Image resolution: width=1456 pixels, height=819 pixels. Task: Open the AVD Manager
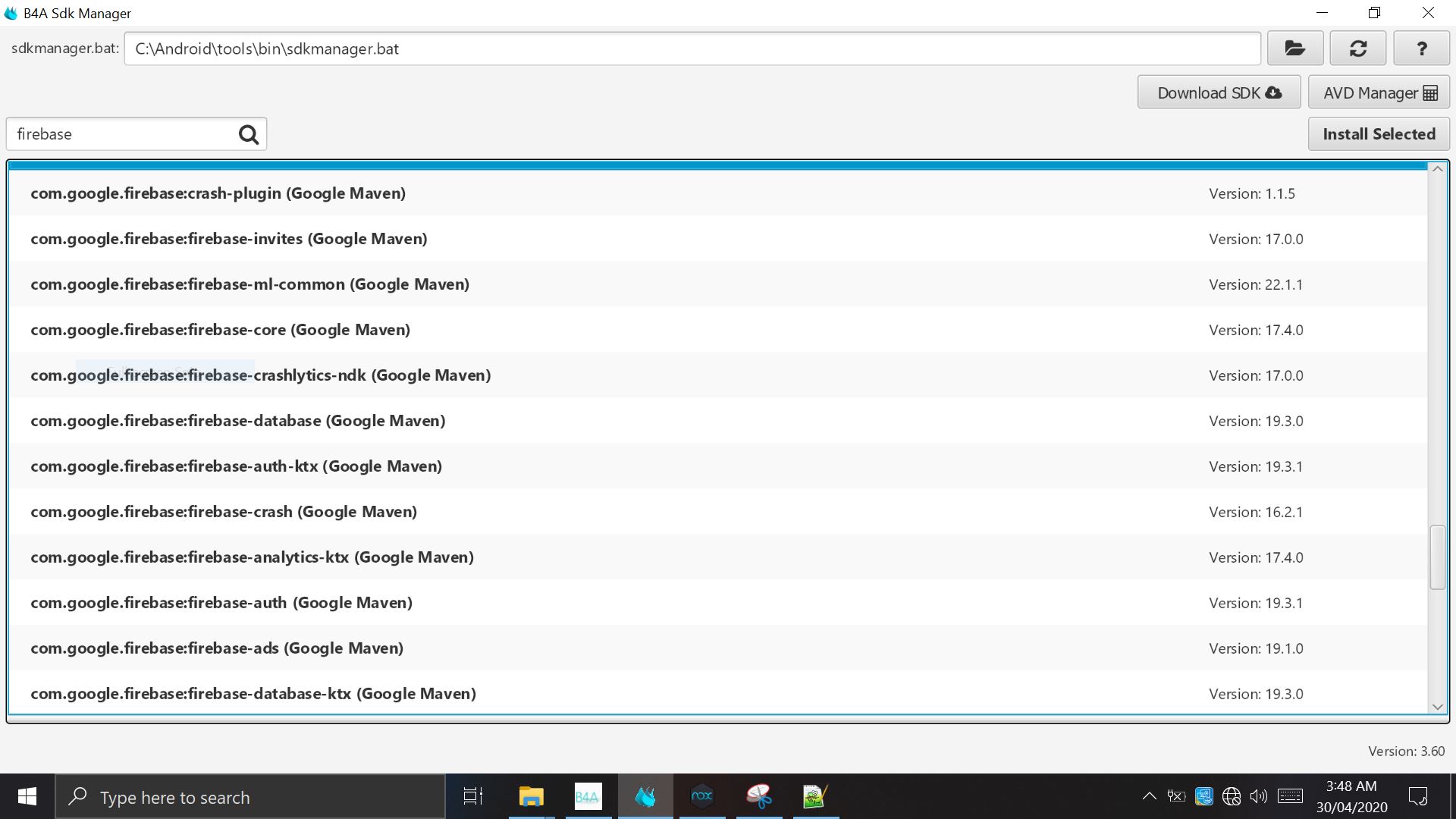tap(1379, 93)
